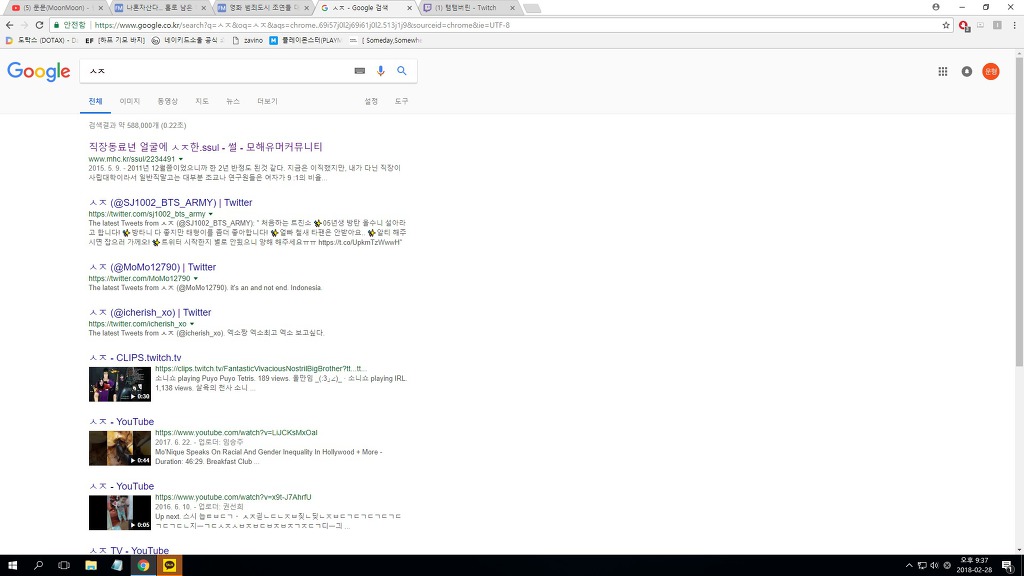Click Chrome profile icon in title bar

point(936,7)
